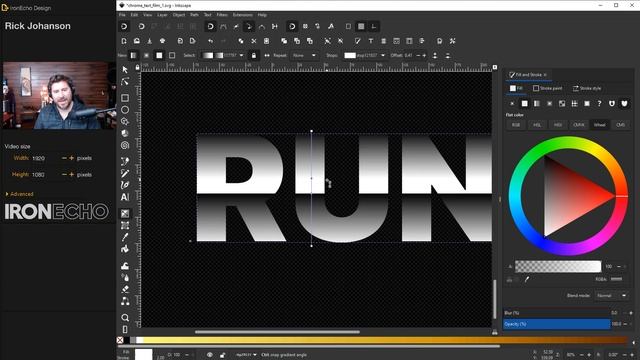Toggle Enable snapping button
Image resolution: width=640 pixels, height=360 pixels.
(124, 27)
